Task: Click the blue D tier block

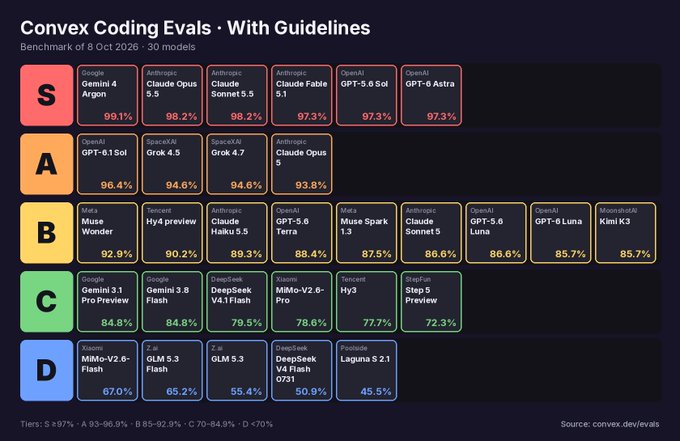Action: pyautogui.click(x=46, y=370)
